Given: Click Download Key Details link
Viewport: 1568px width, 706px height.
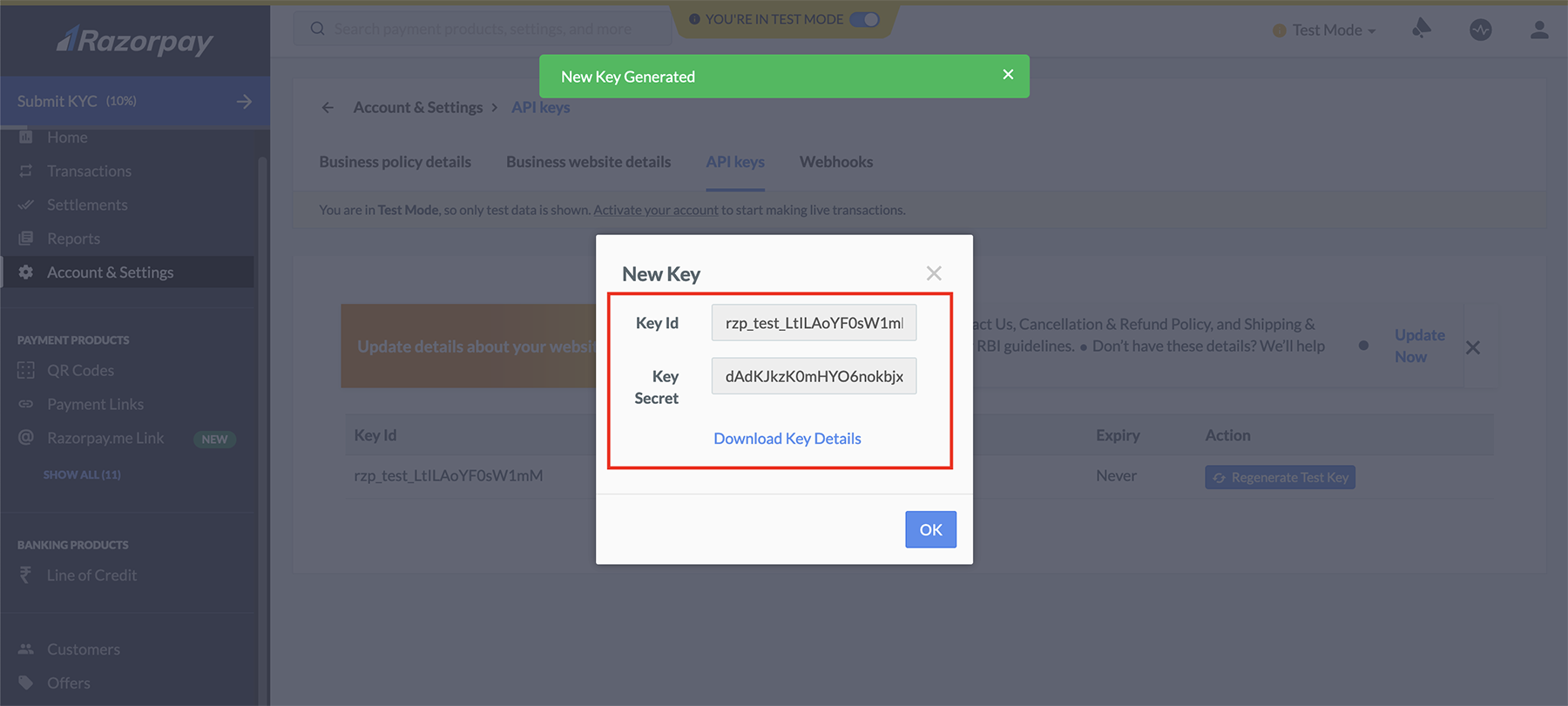Looking at the screenshot, I should [787, 439].
